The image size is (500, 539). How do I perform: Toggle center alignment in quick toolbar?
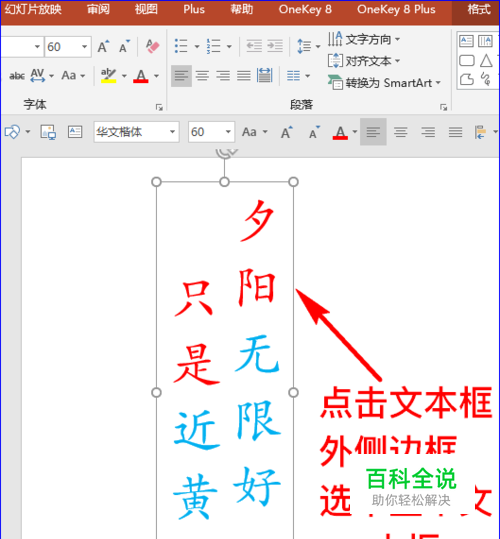(400, 132)
